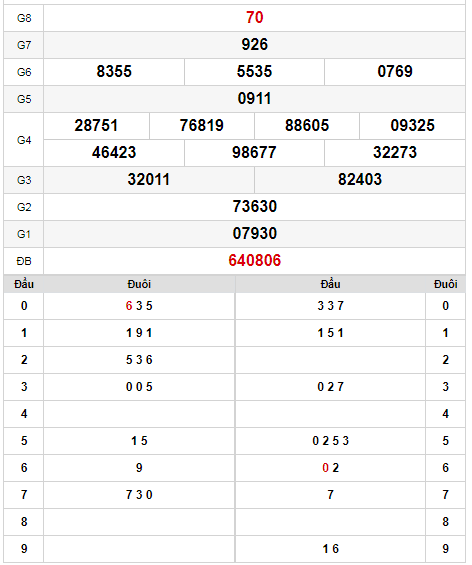Click tail values '5 3 6'
Viewport: 472px width, 565px height.
pos(139,360)
